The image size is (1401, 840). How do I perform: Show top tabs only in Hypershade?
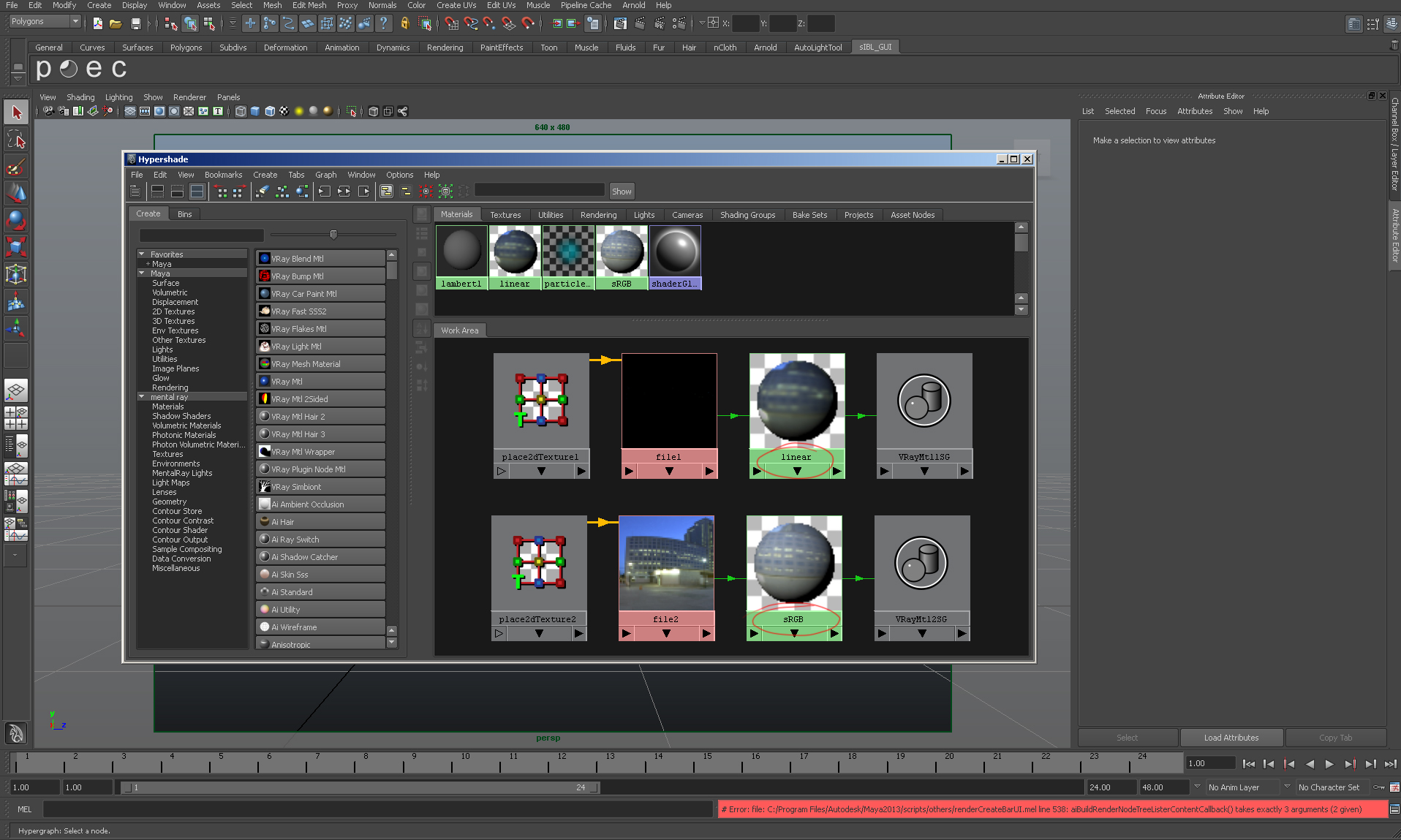tap(157, 192)
